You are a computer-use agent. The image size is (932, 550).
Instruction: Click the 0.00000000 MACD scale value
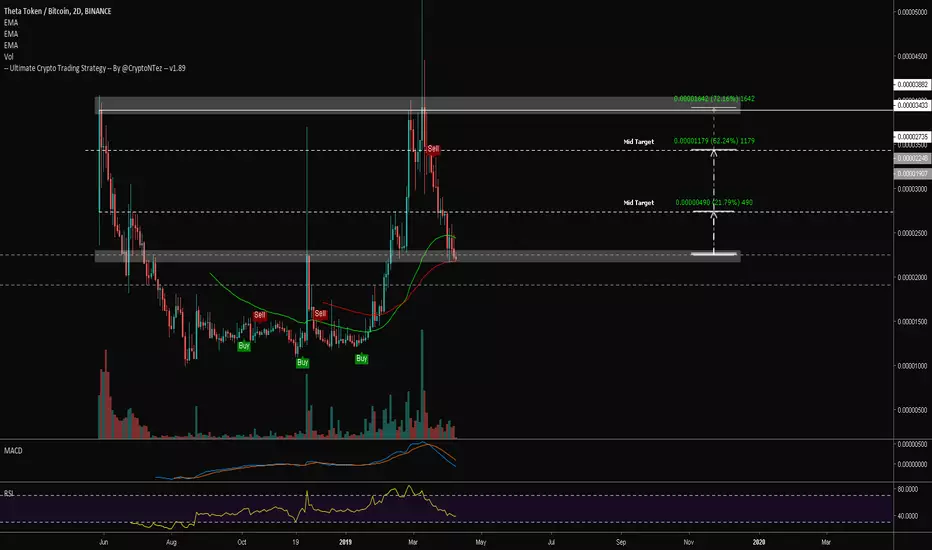pos(912,464)
